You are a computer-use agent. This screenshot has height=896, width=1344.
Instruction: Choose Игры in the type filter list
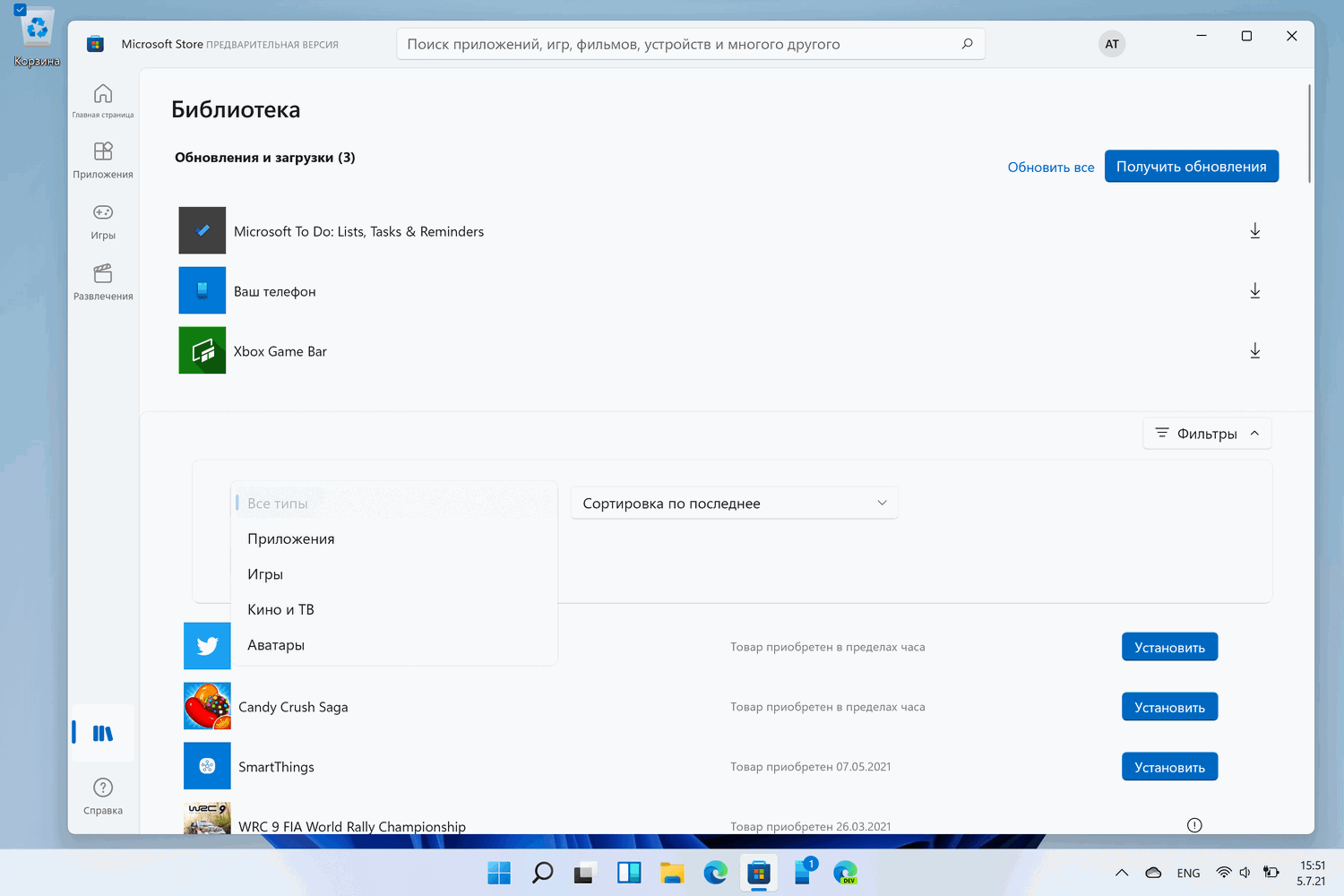coord(394,574)
